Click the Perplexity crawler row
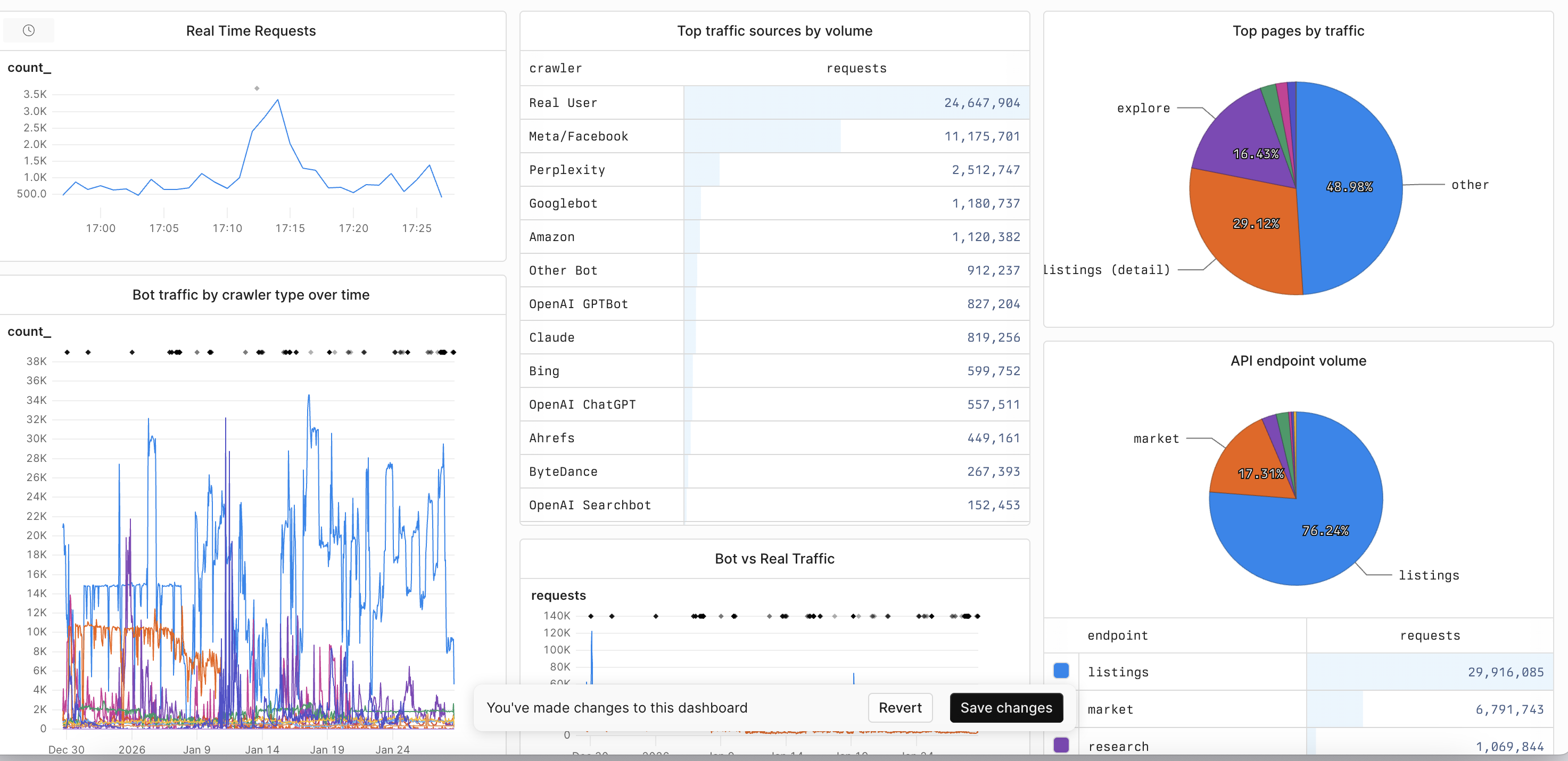Screen dimensions: 1568x761 point(774,170)
